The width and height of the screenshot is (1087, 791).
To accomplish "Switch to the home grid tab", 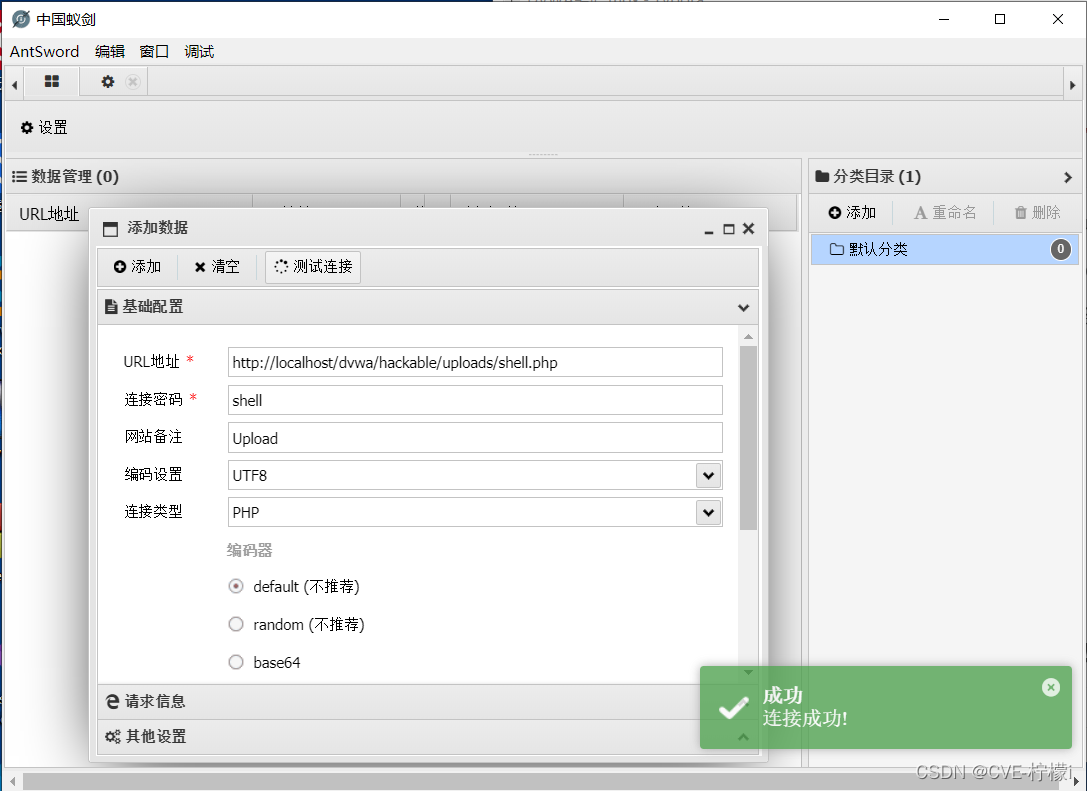I will pyautogui.click(x=52, y=82).
